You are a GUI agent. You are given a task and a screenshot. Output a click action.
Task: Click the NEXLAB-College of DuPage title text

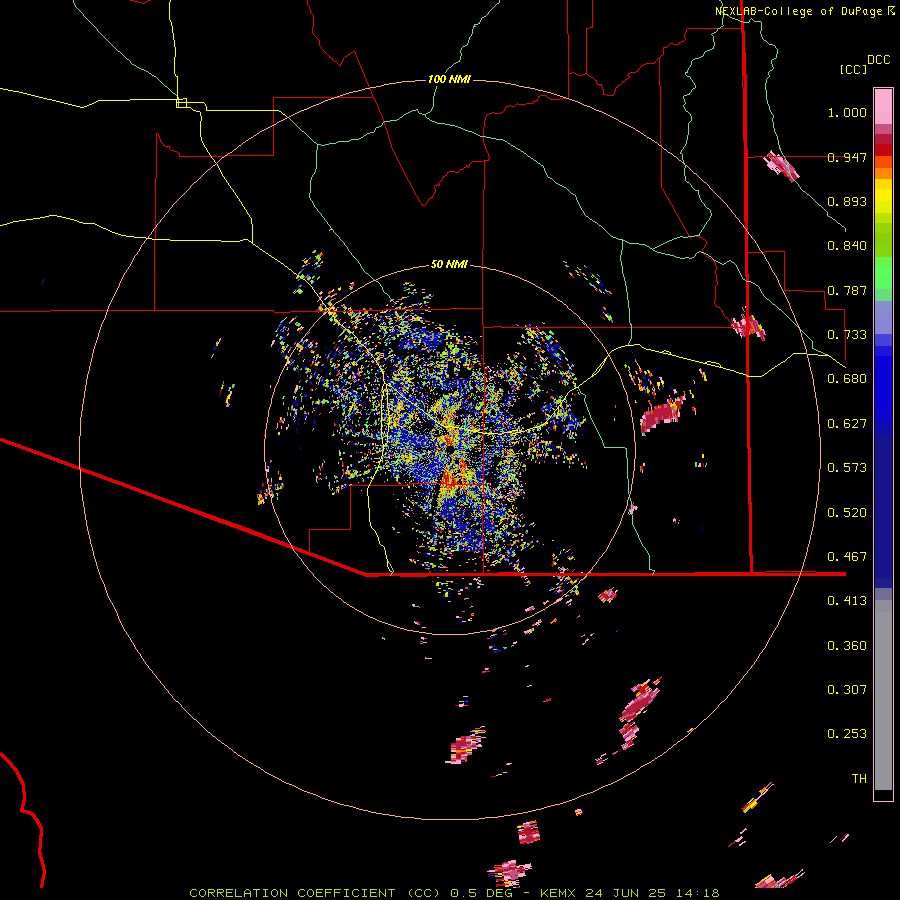click(798, 11)
